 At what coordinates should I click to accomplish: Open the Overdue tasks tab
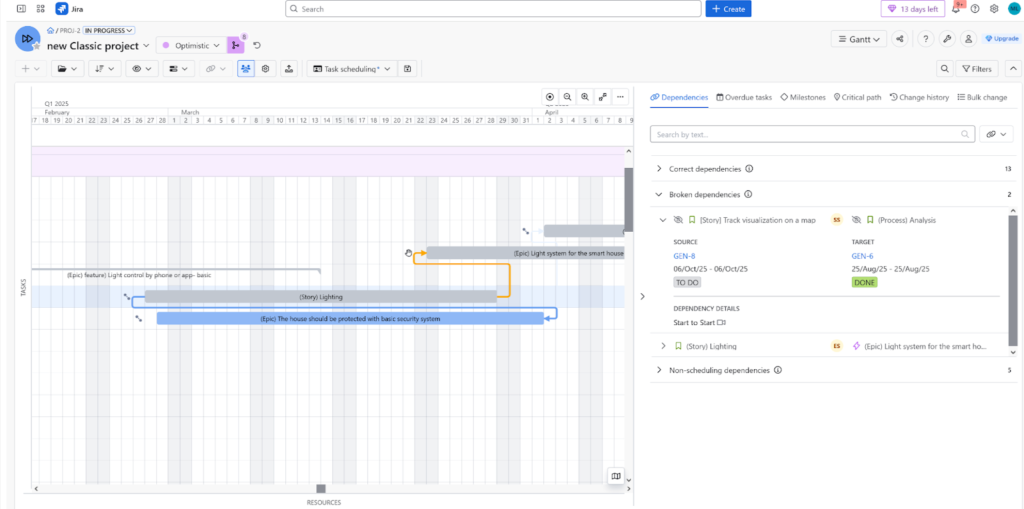[743, 97]
